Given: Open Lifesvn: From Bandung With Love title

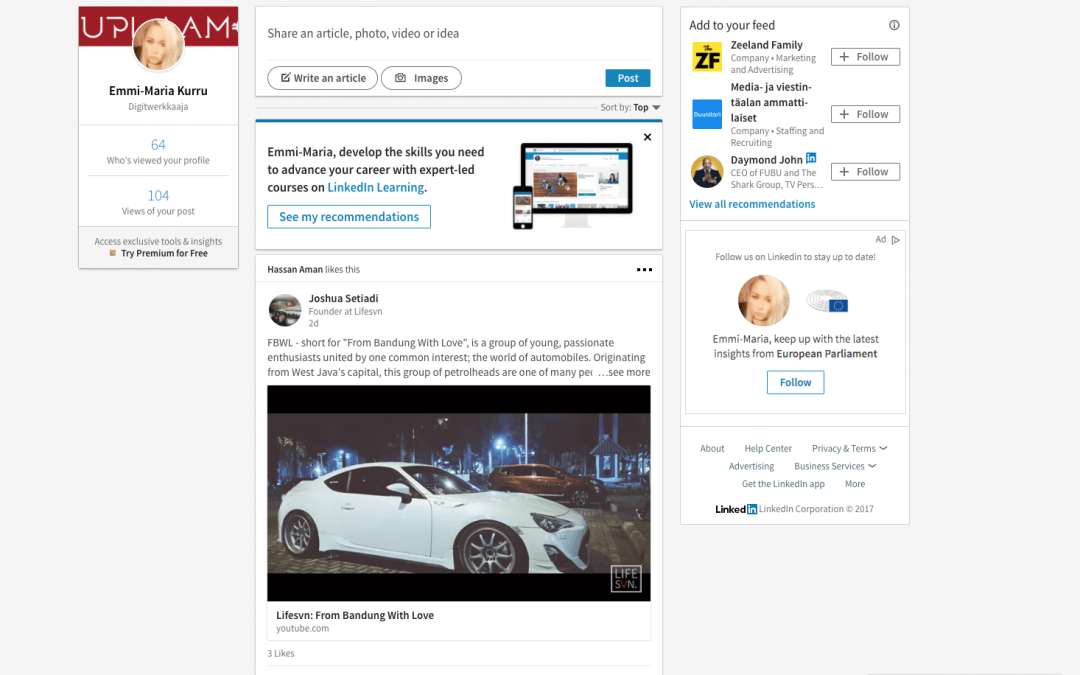Looking at the screenshot, I should [x=355, y=615].
